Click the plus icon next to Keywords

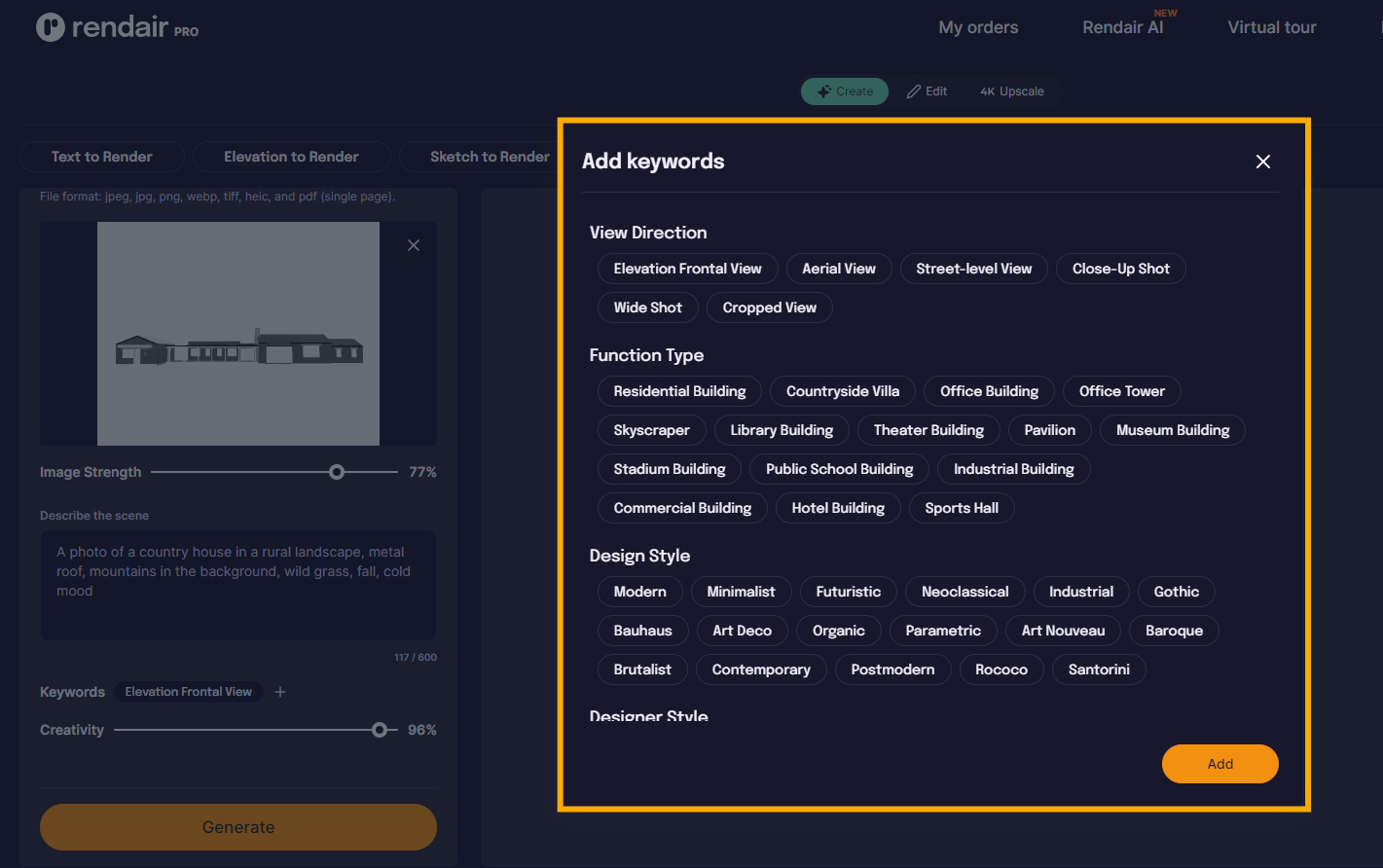[x=280, y=692]
